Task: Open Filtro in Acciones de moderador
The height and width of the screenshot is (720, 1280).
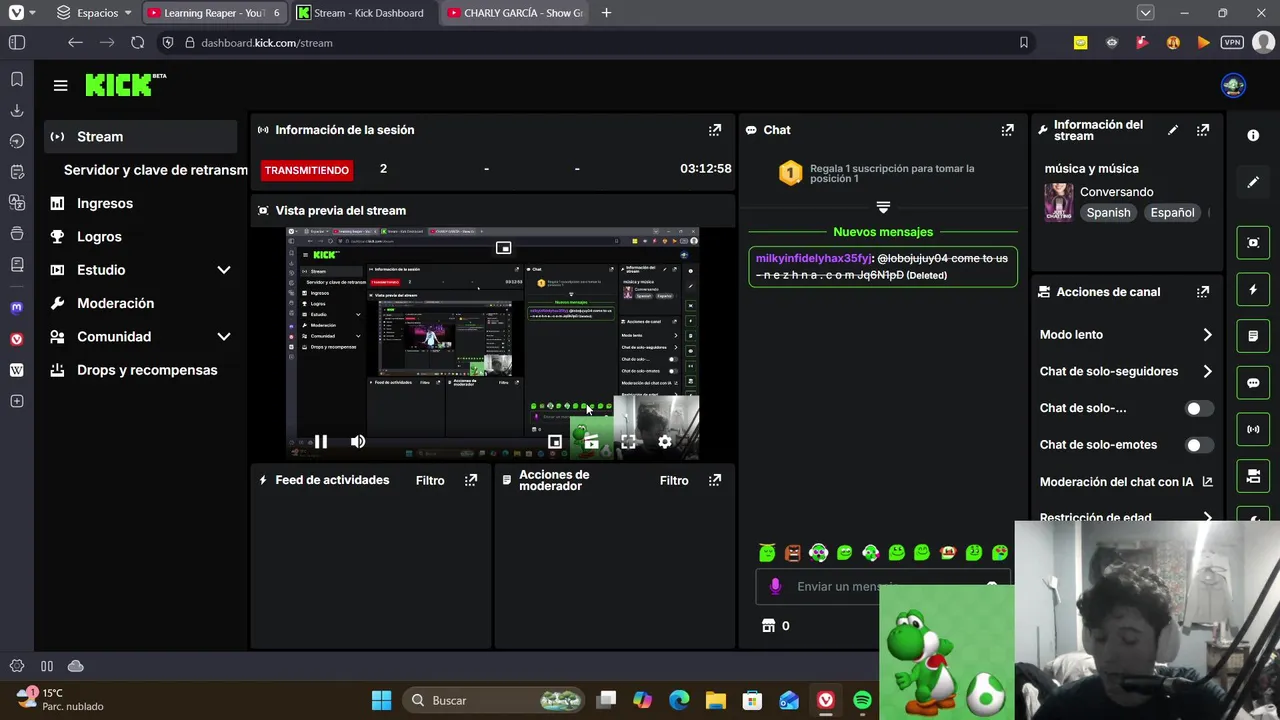Action: click(674, 480)
